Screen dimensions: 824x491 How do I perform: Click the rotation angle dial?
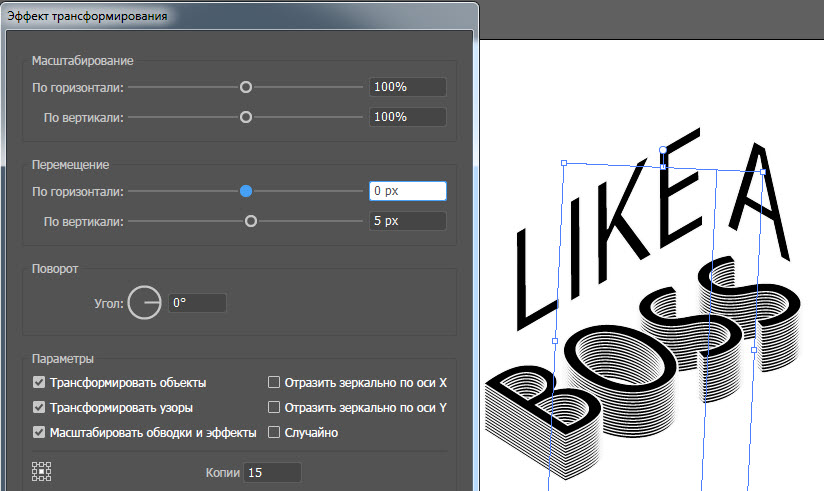145,303
